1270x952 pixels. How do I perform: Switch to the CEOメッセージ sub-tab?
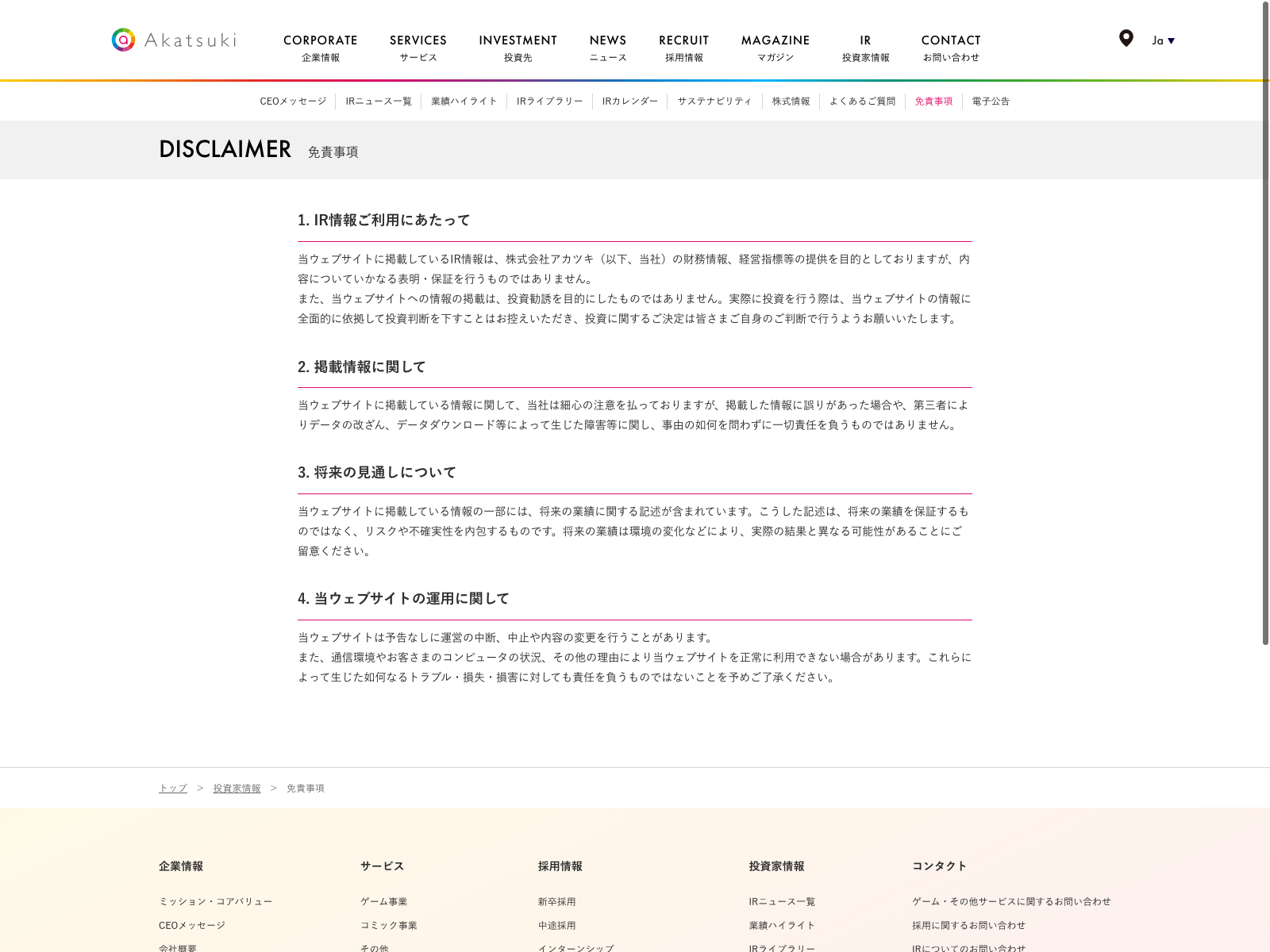(293, 102)
